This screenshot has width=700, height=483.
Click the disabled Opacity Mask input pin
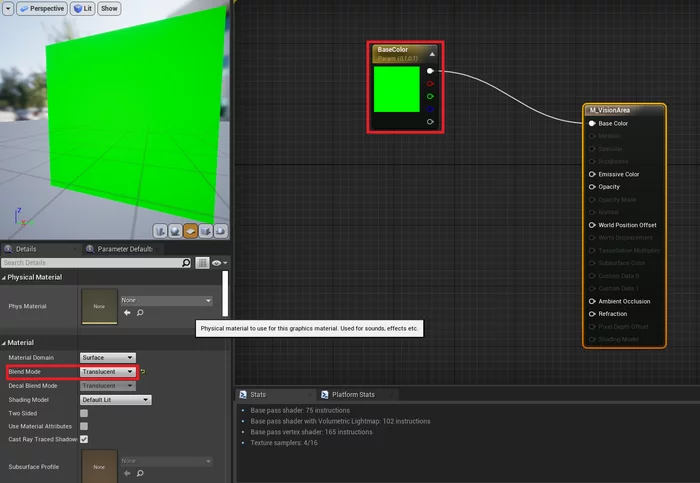pyautogui.click(x=592, y=200)
